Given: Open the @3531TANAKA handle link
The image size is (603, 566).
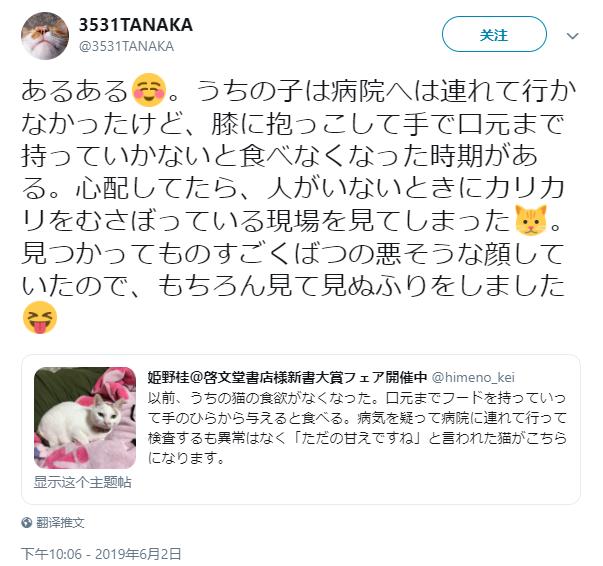Looking at the screenshot, I should pos(126,47).
